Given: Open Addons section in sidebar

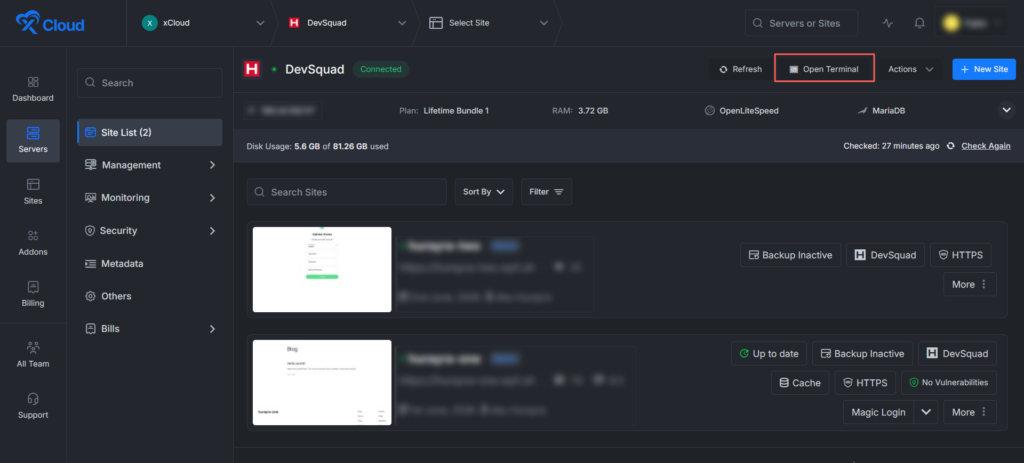Looking at the screenshot, I should click(33, 243).
